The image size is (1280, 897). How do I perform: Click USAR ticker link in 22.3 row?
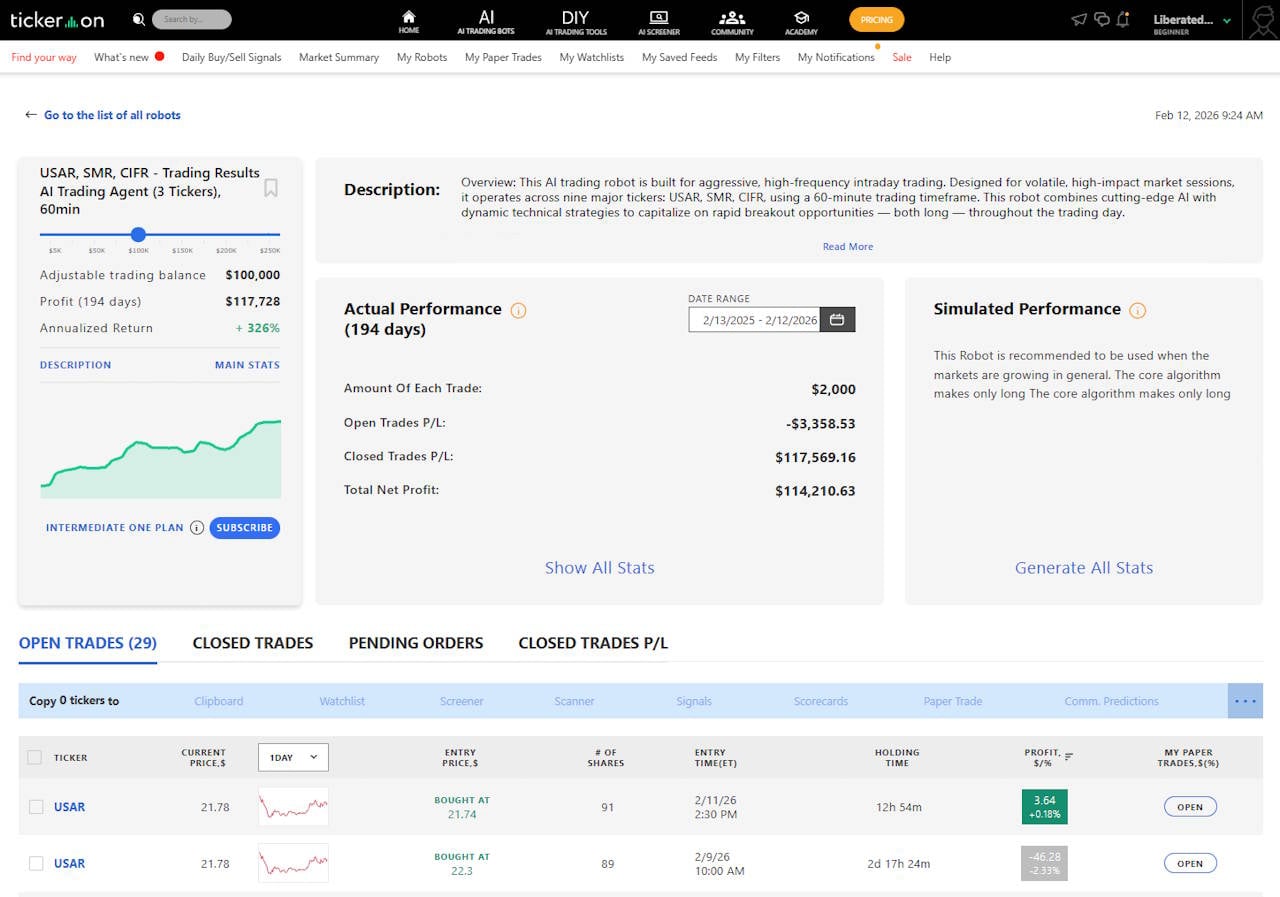click(x=70, y=863)
